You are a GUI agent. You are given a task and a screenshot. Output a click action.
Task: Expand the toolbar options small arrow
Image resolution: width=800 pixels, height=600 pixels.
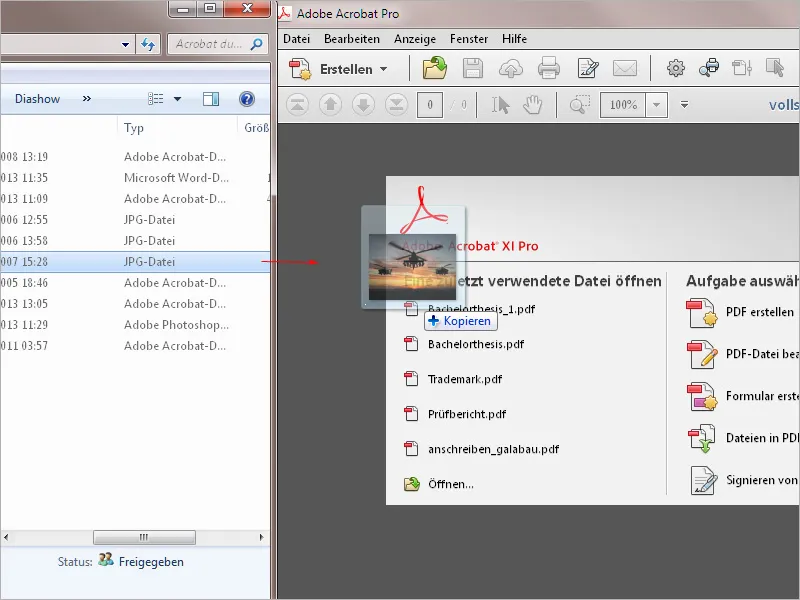coord(685,105)
